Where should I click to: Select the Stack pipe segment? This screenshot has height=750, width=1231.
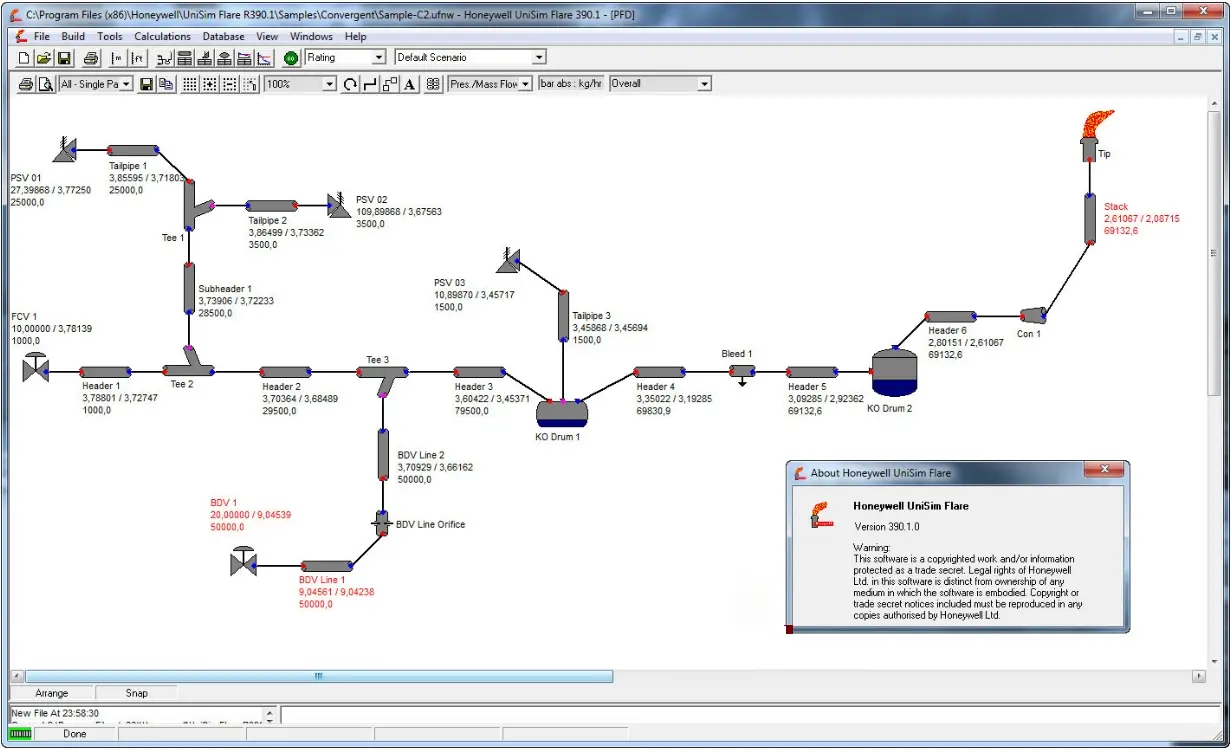click(1091, 218)
